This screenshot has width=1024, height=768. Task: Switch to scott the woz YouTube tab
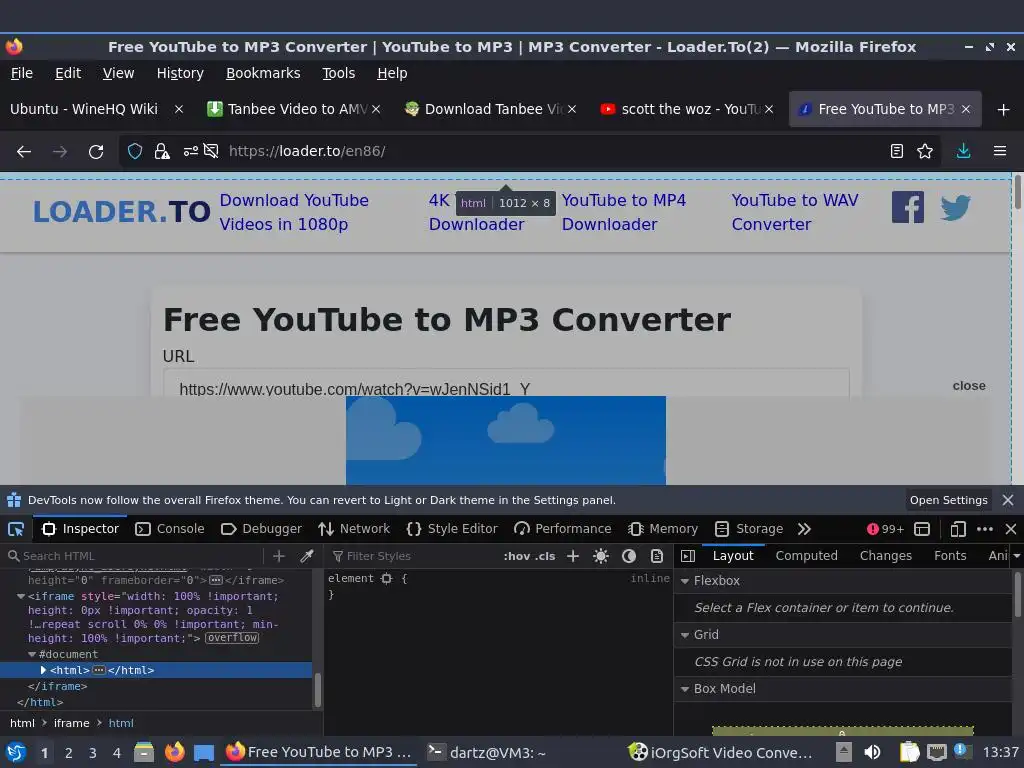pyautogui.click(x=686, y=109)
